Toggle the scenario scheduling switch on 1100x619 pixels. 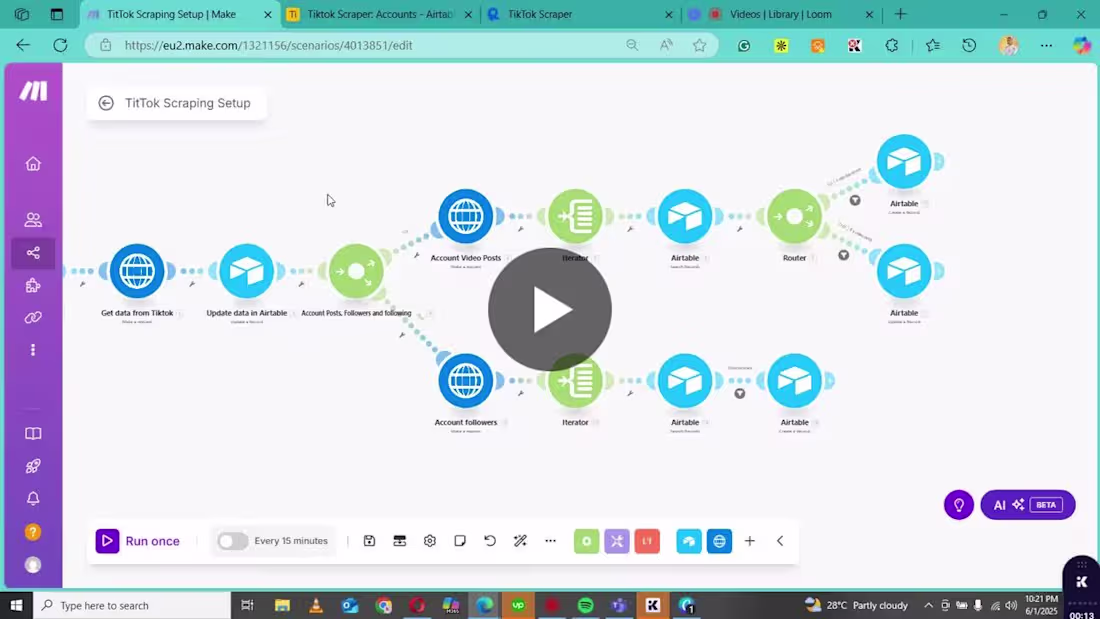pos(232,541)
